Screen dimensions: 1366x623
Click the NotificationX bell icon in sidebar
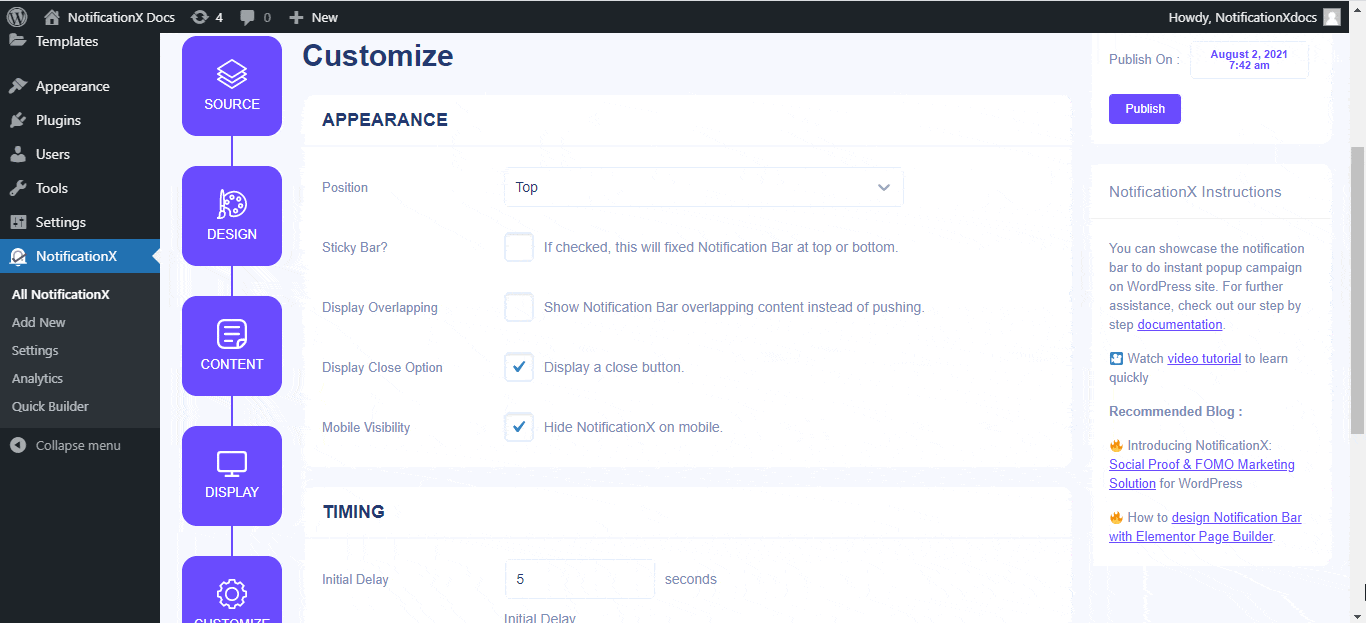point(18,256)
